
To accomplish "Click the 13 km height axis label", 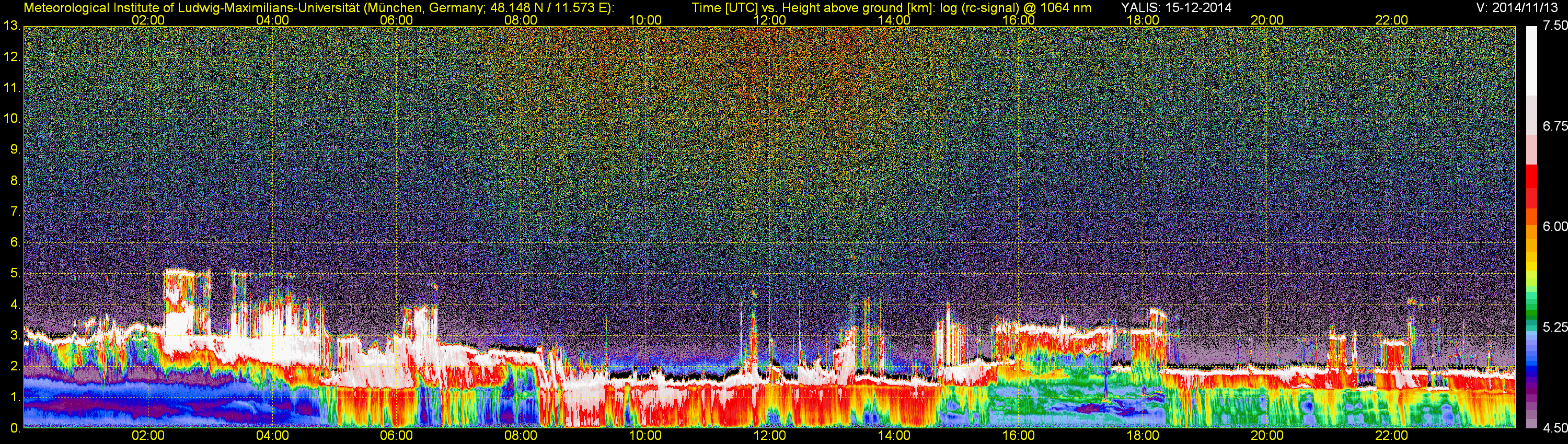I will pos(11,26).
